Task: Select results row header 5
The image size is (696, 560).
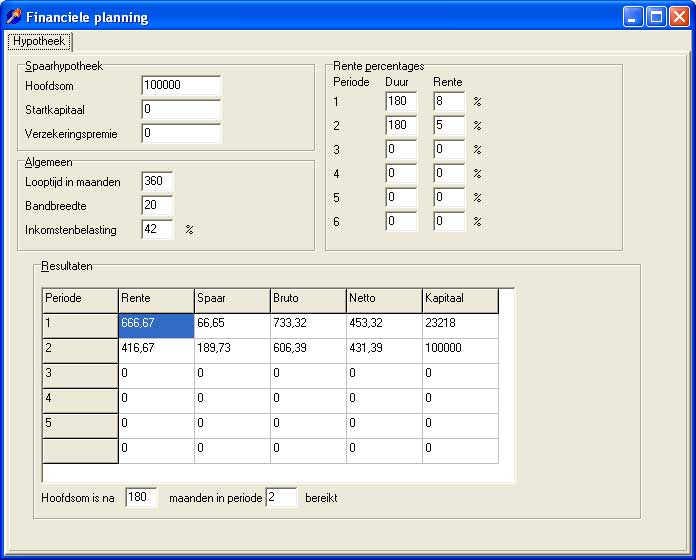Action: tap(80, 426)
